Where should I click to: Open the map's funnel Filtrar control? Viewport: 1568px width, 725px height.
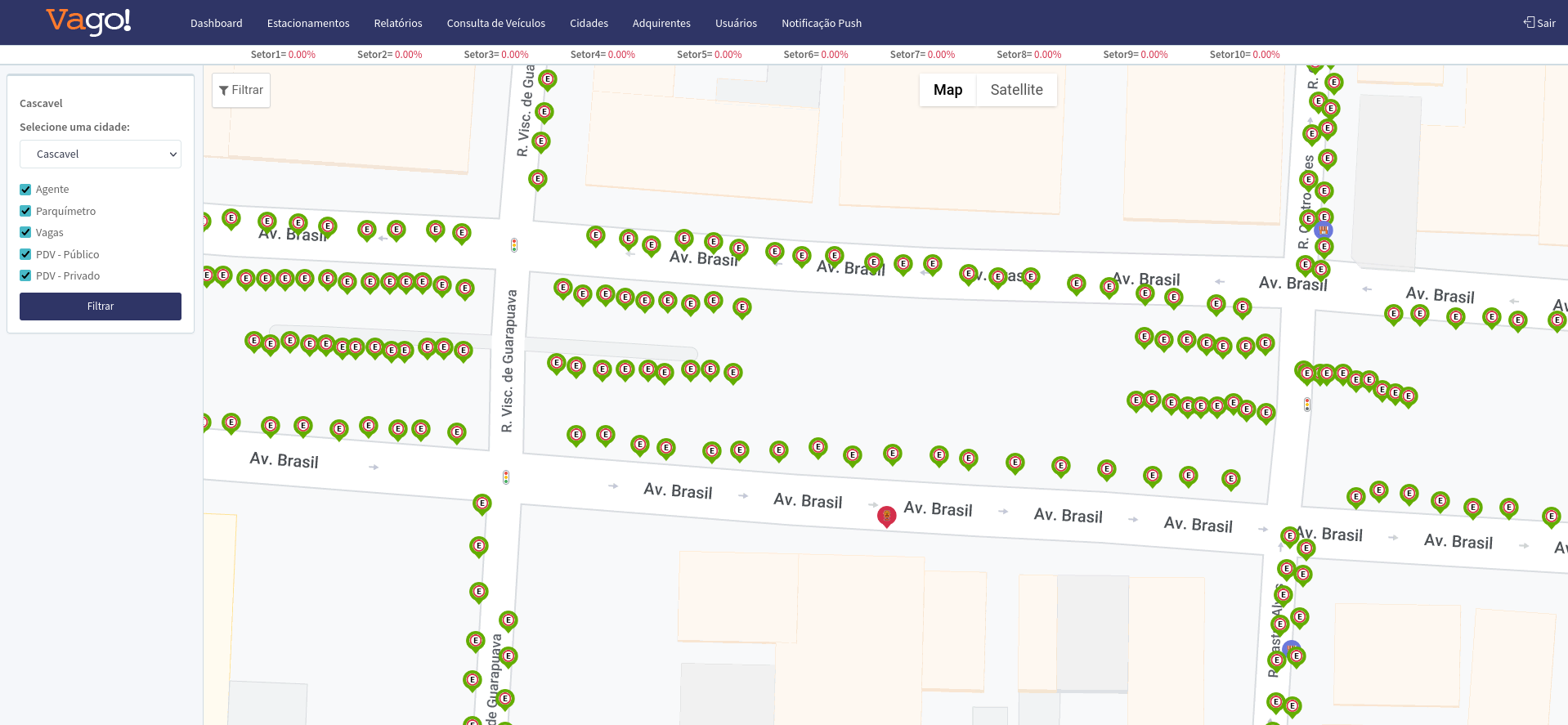click(241, 90)
